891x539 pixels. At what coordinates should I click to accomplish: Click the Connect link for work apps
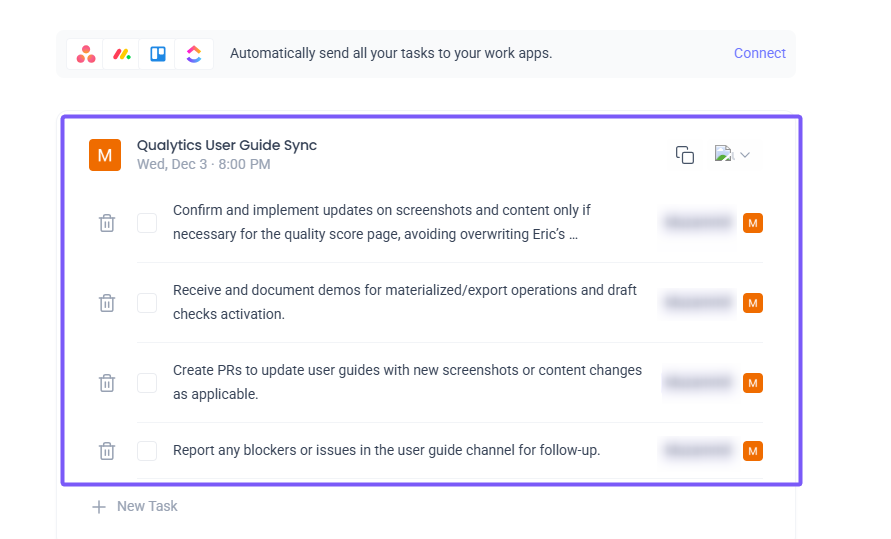pyautogui.click(x=759, y=54)
